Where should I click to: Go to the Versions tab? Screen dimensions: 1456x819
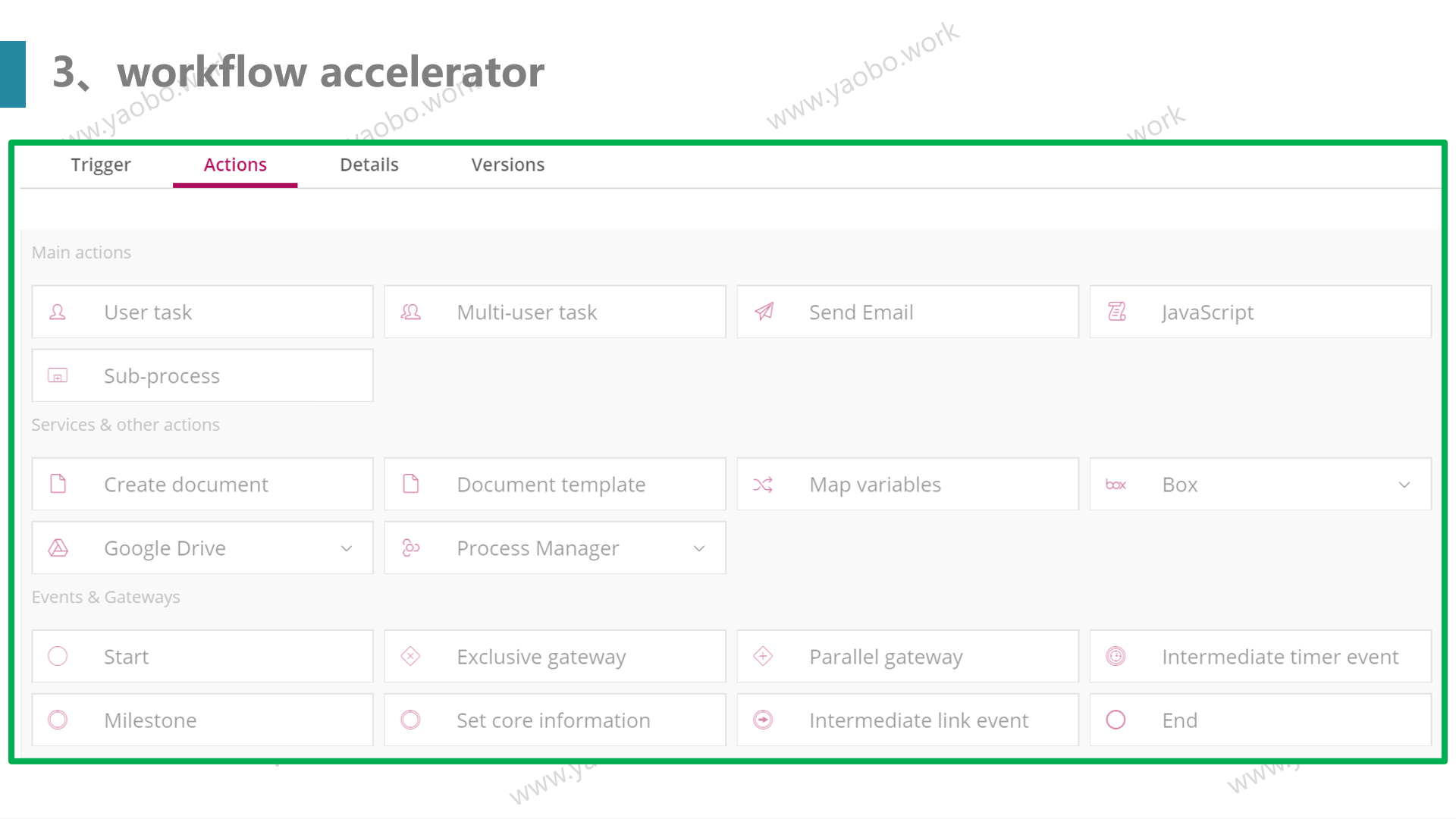point(508,165)
